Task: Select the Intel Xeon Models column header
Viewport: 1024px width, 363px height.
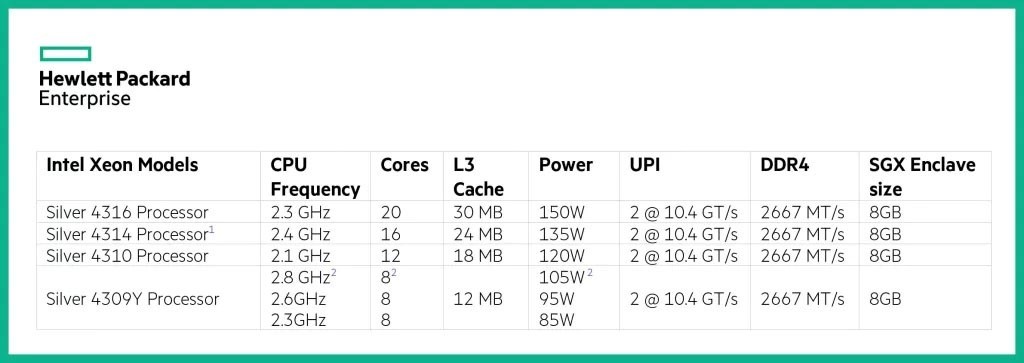Action: pyautogui.click(x=122, y=165)
